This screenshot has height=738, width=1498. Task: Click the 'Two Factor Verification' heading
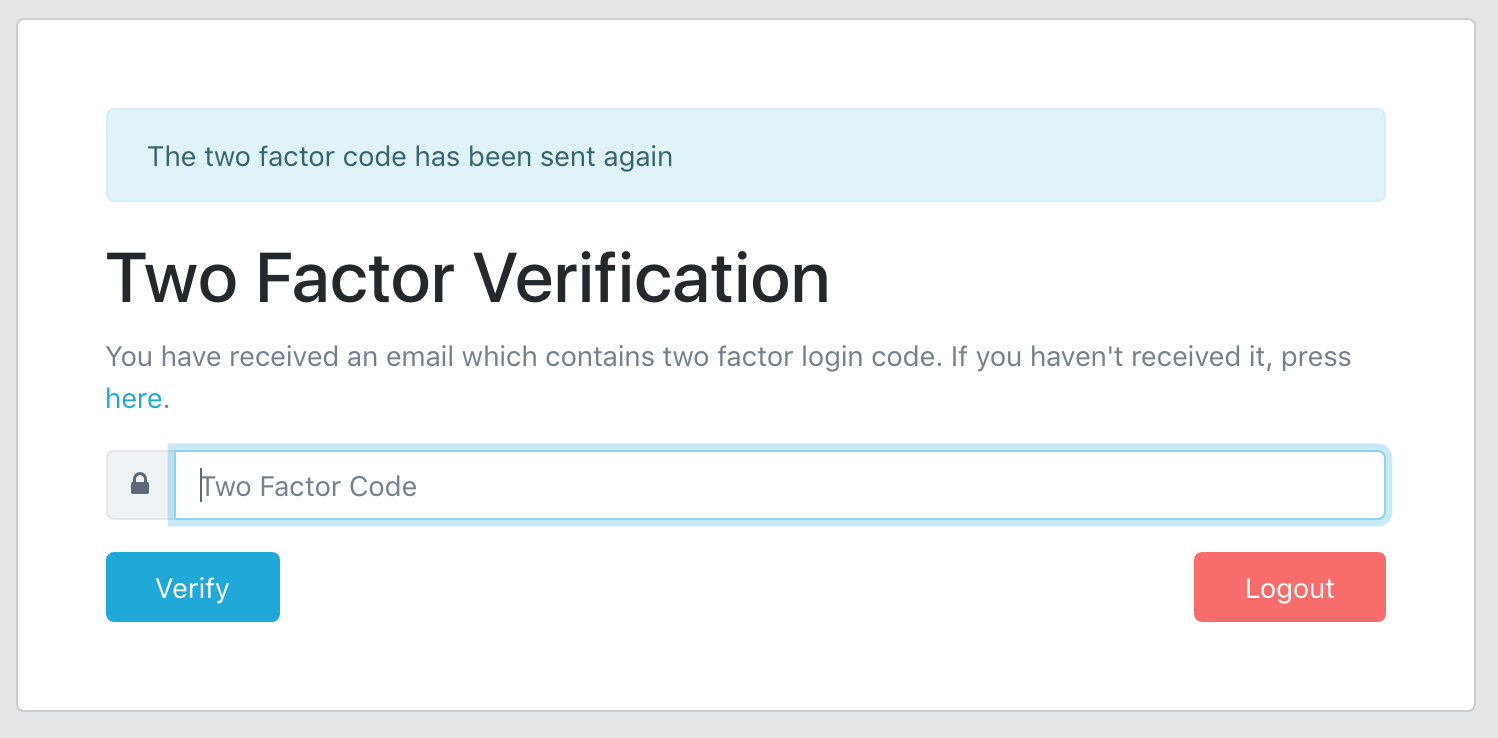[x=467, y=278]
